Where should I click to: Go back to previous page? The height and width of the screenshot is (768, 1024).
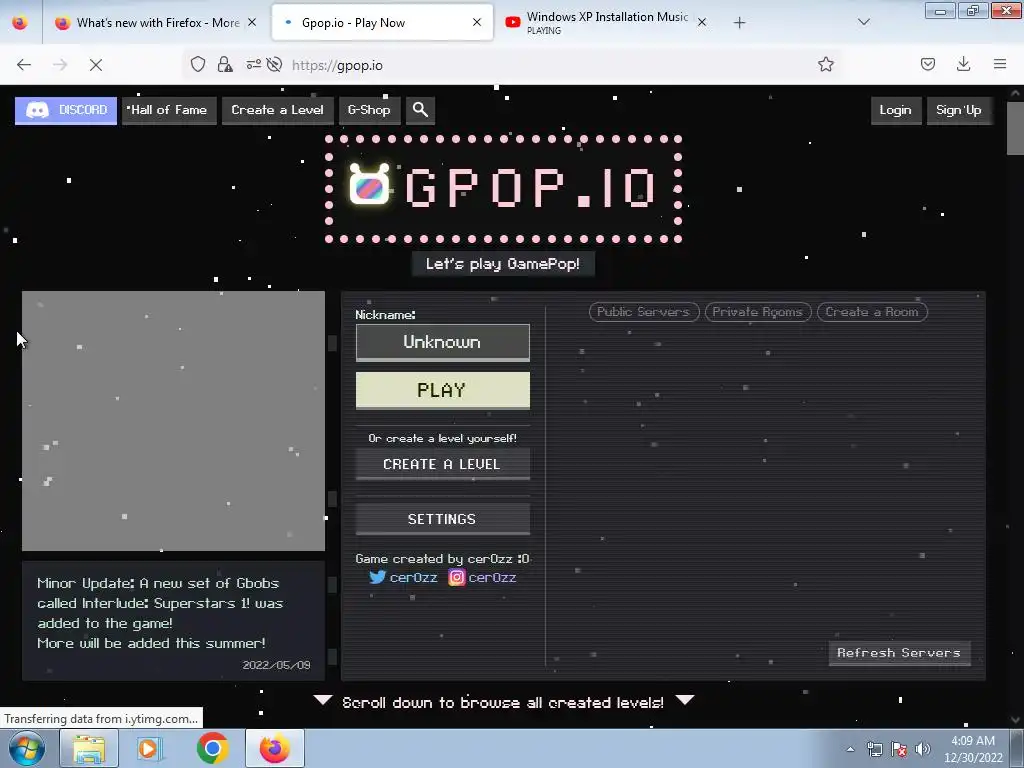pos(24,65)
